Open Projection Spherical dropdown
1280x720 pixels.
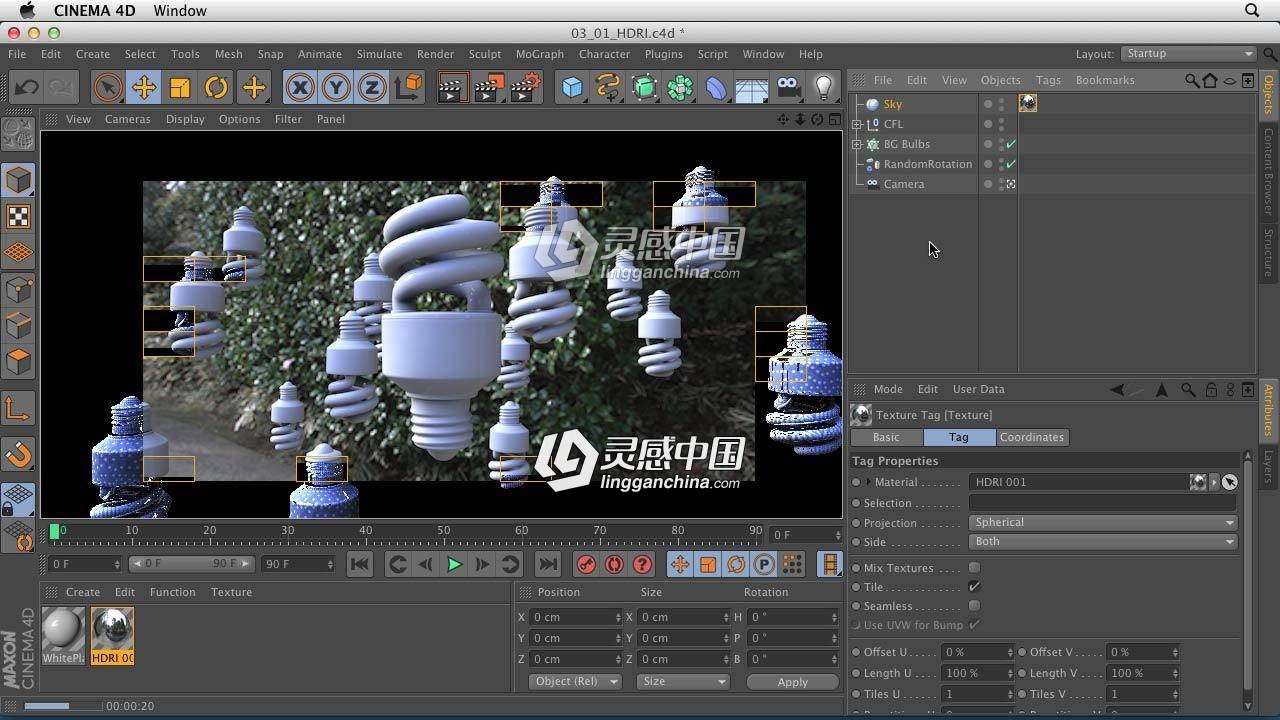(x=1103, y=522)
